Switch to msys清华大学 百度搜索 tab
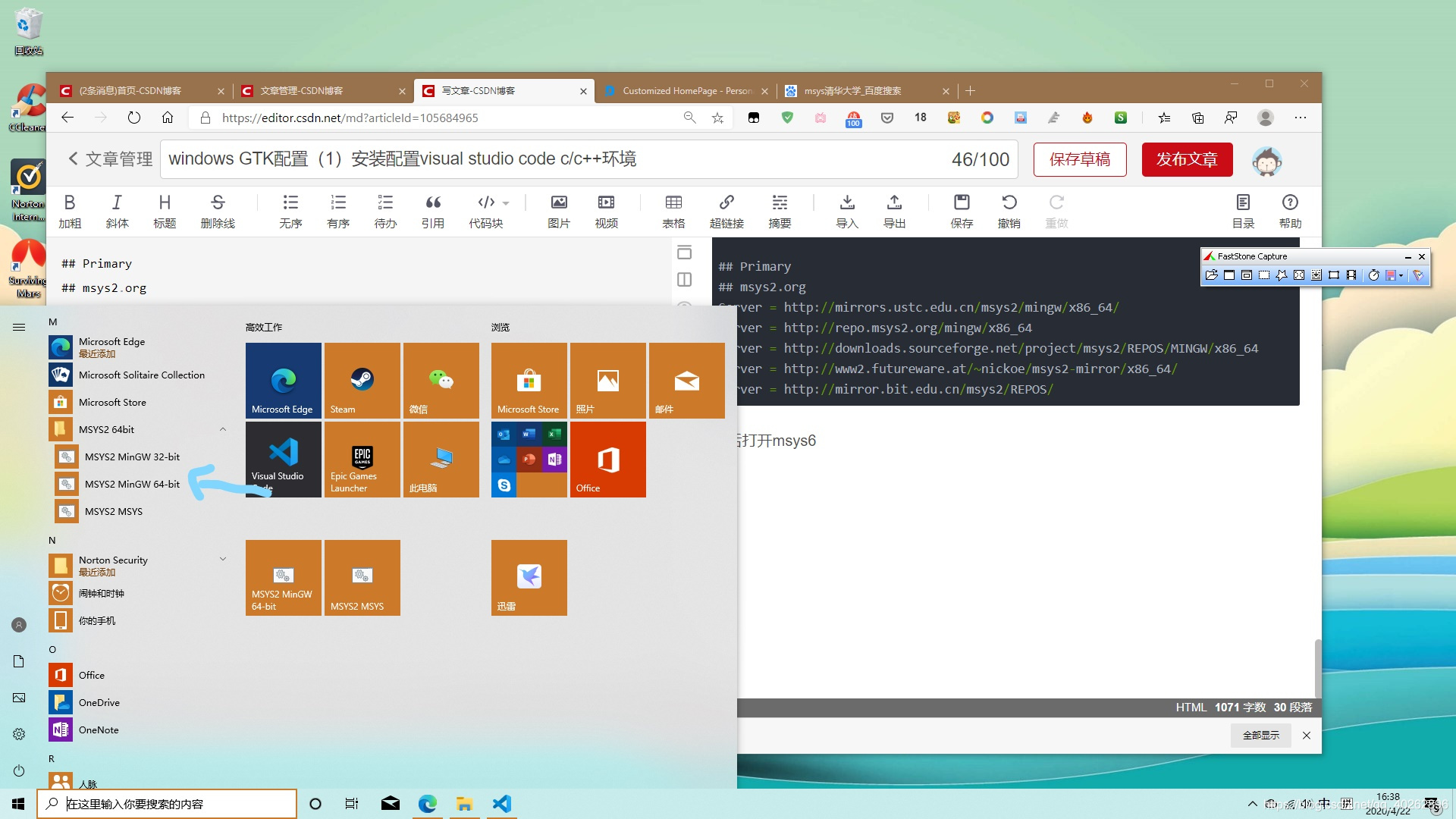The width and height of the screenshot is (1456, 819). click(866, 91)
